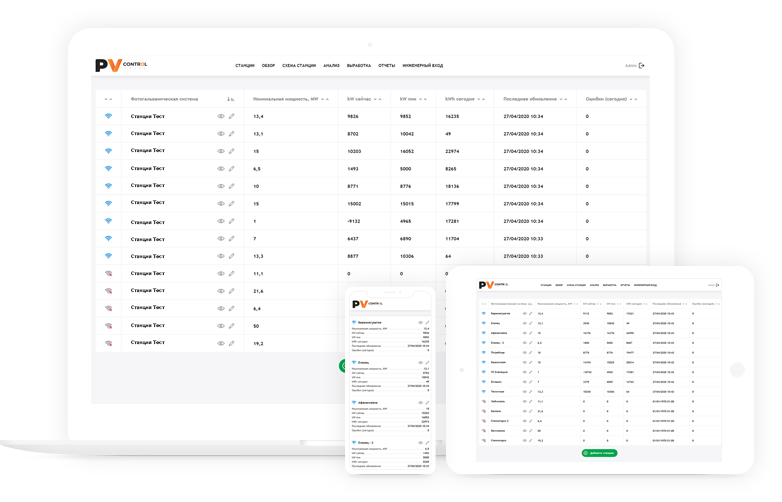782x502 pixels.
Task: Toggle the eye icon in laptop's 11,1 MW row
Action: pyautogui.click(x=221, y=273)
